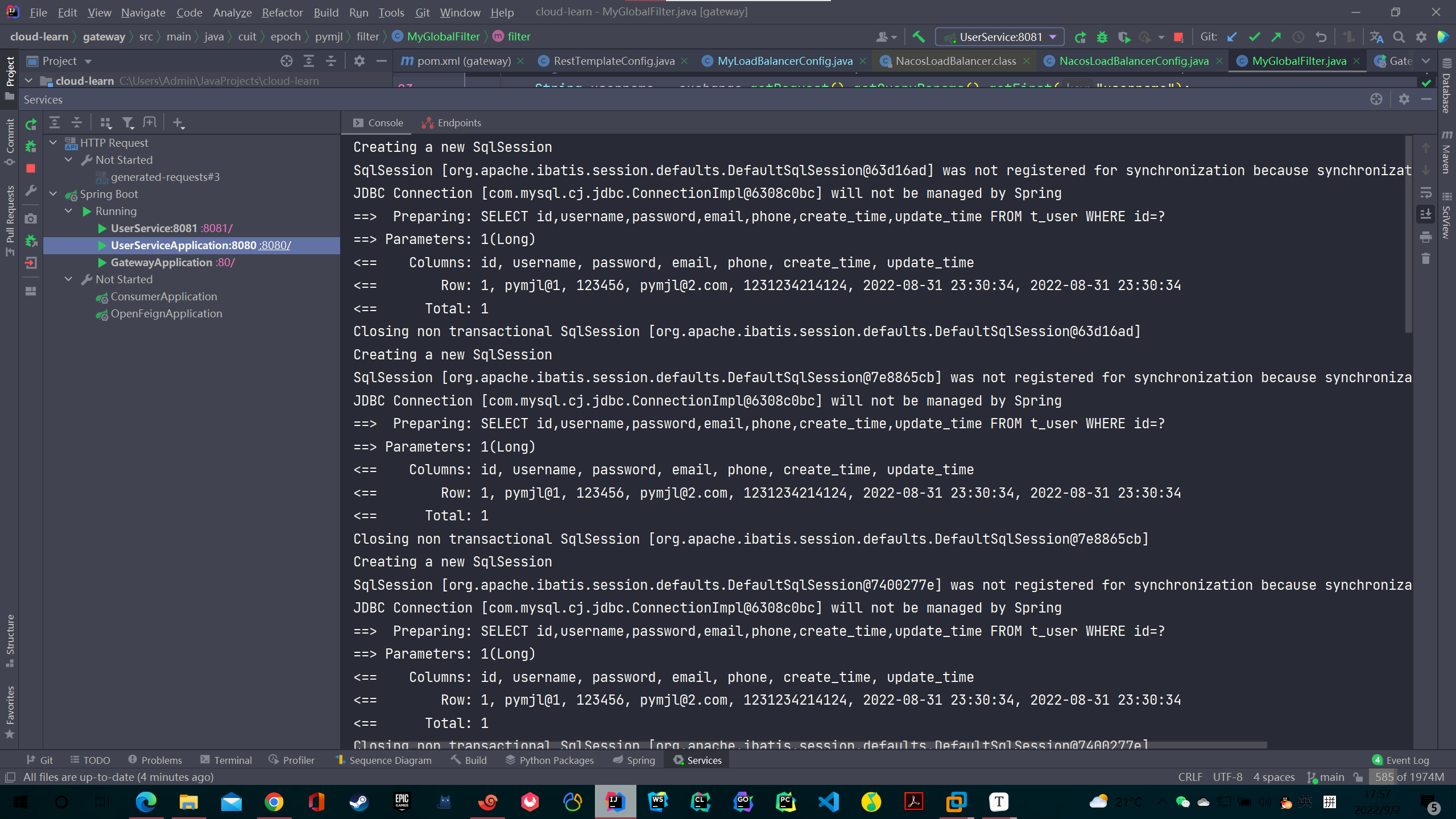Toggle scroll to end of console
The width and height of the screenshot is (1456, 819).
[x=1425, y=214]
